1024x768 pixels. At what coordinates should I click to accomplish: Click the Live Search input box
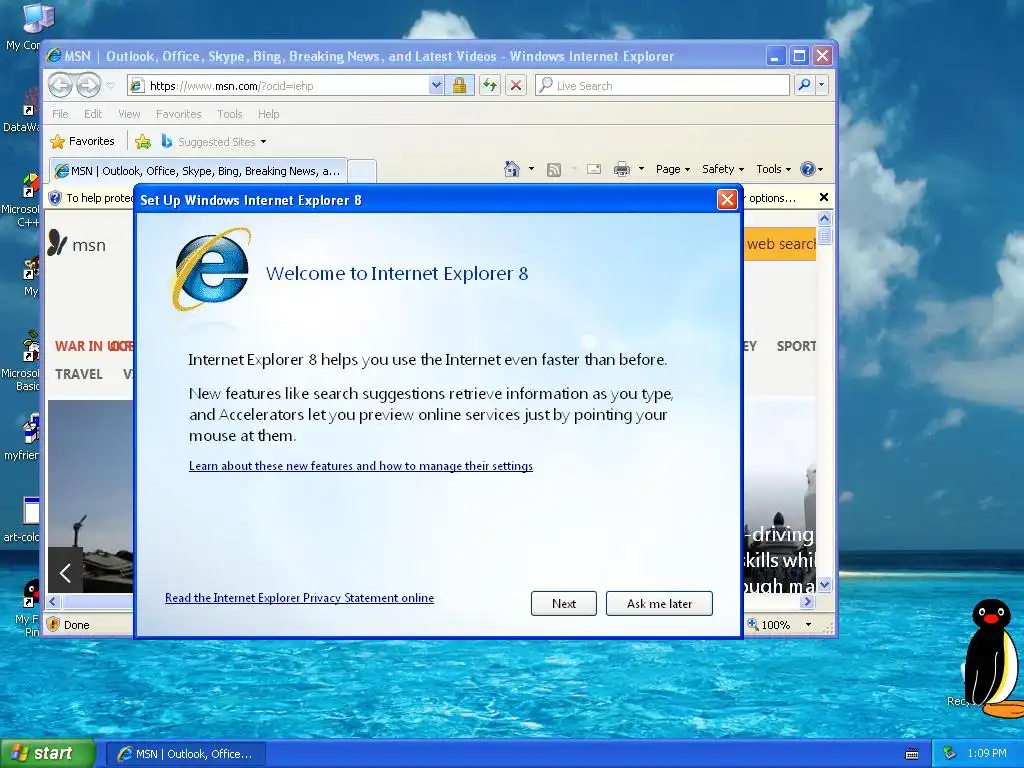coord(662,86)
